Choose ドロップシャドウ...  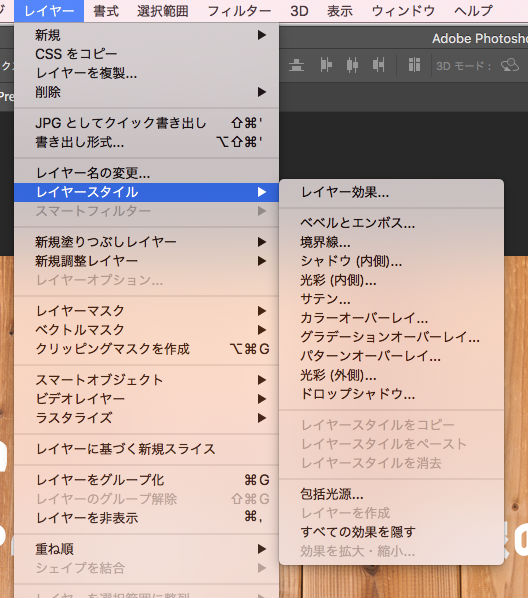click(x=391, y=394)
